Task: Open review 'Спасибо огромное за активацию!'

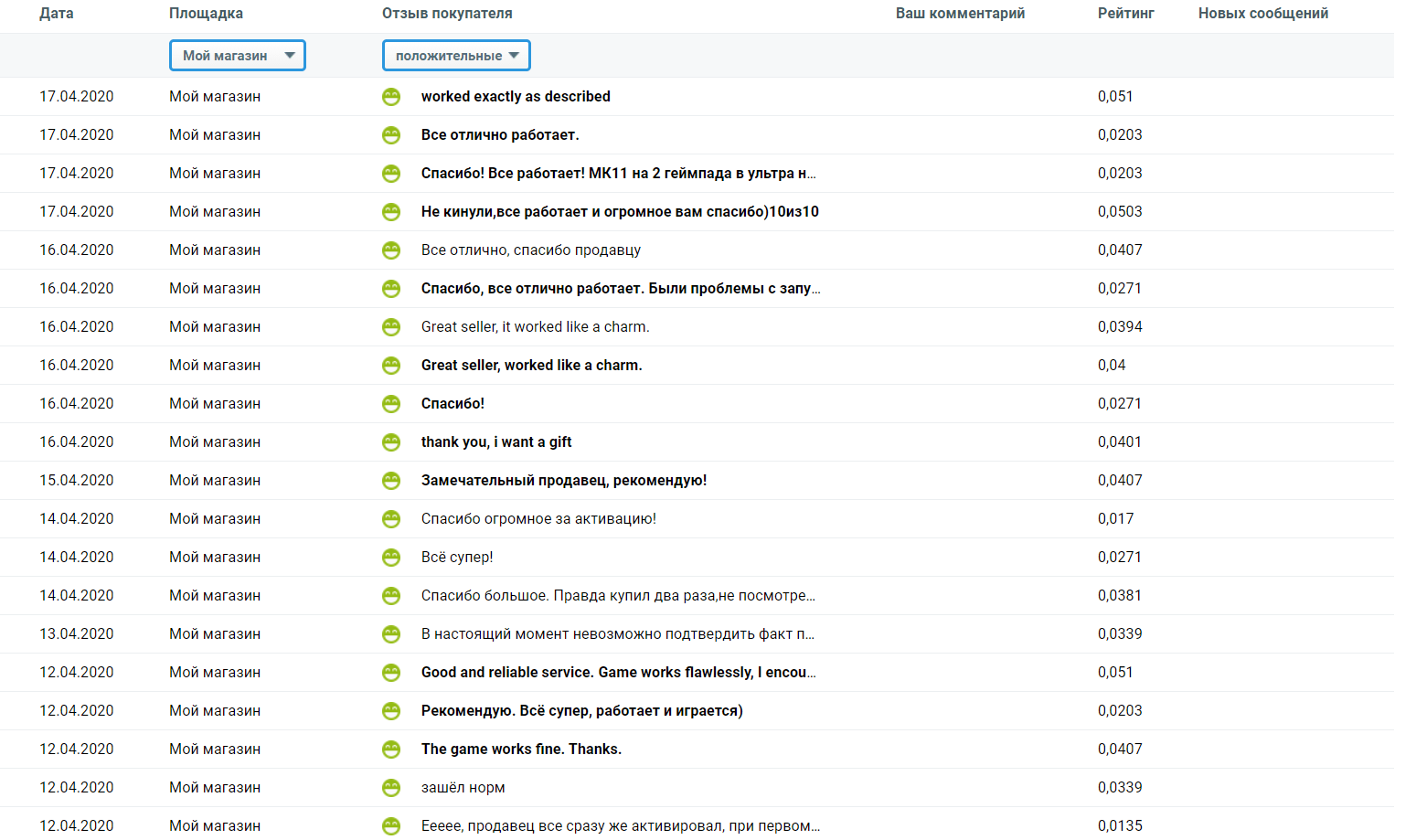Action: (x=538, y=519)
